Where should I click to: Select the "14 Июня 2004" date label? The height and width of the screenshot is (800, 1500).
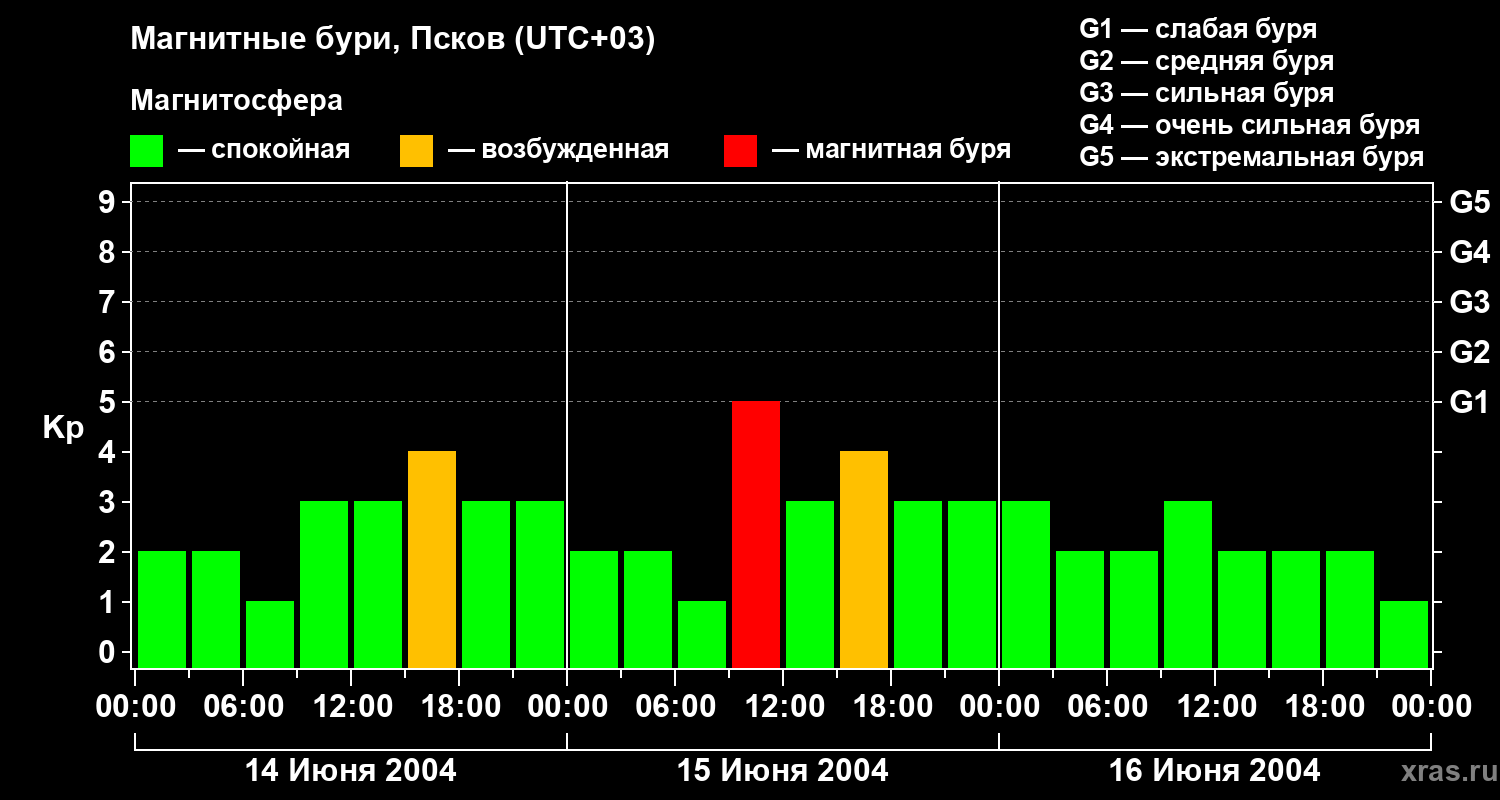[351, 771]
